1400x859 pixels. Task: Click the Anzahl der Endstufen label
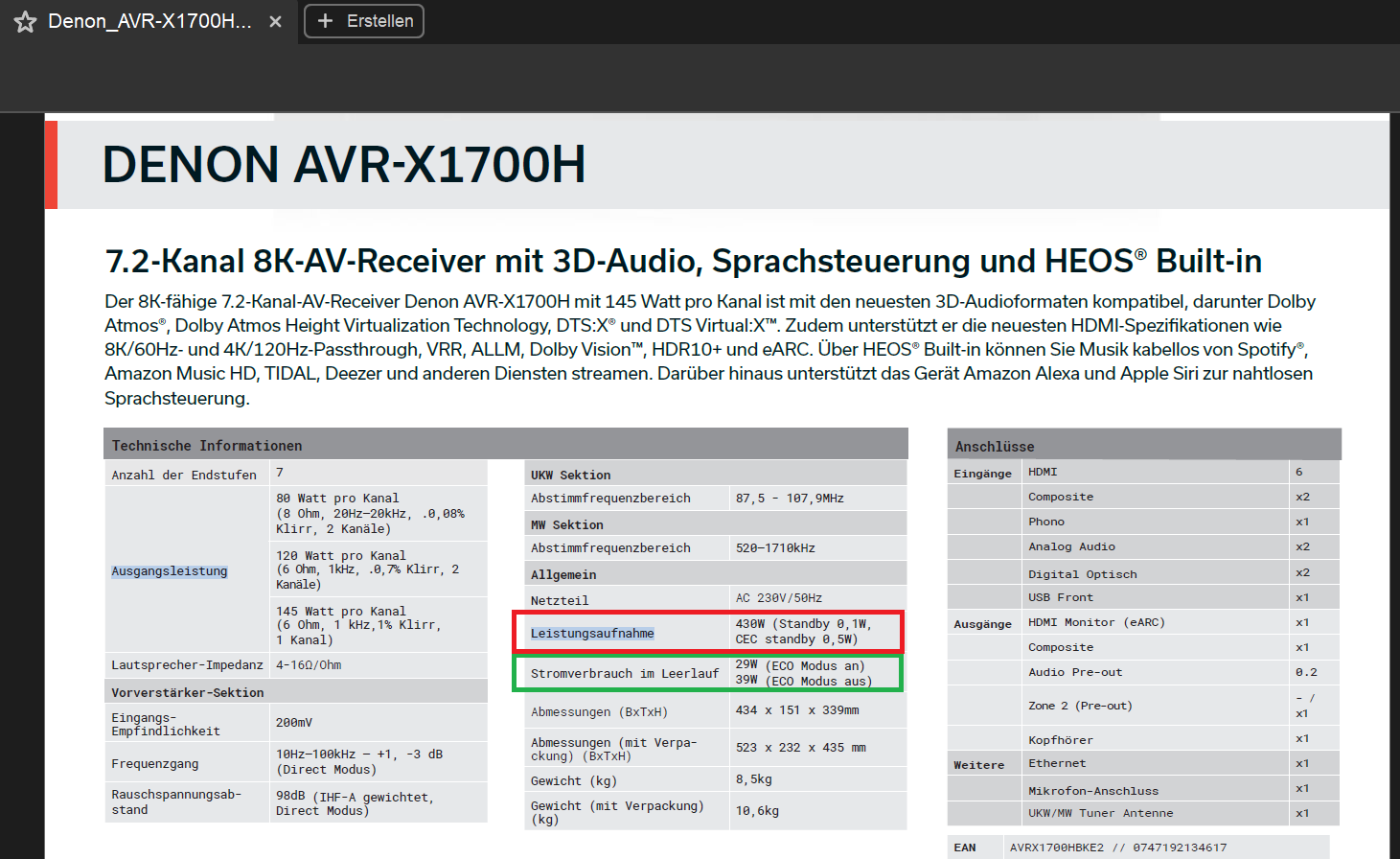tap(184, 475)
